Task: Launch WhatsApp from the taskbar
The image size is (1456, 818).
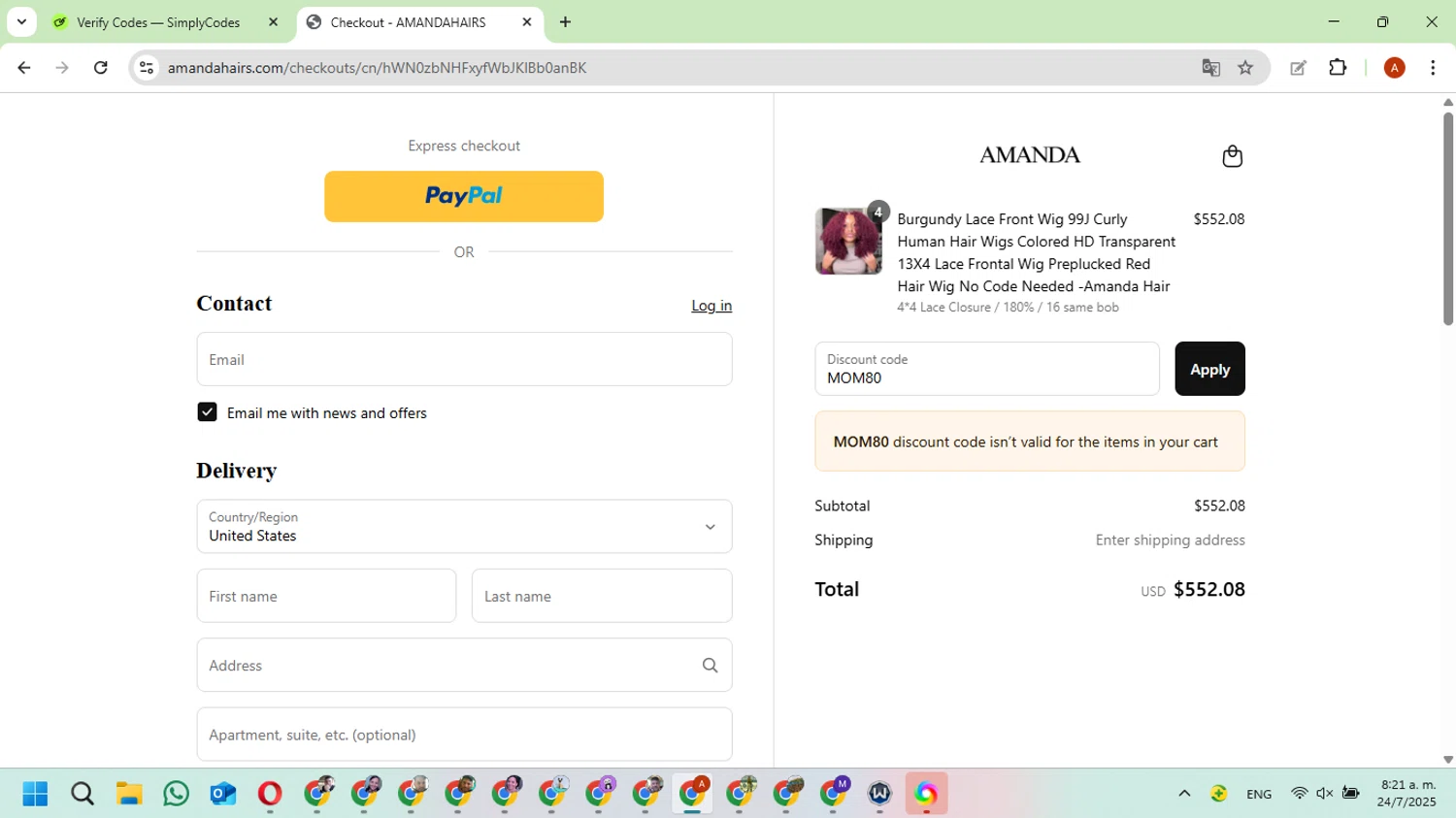Action: 176,794
